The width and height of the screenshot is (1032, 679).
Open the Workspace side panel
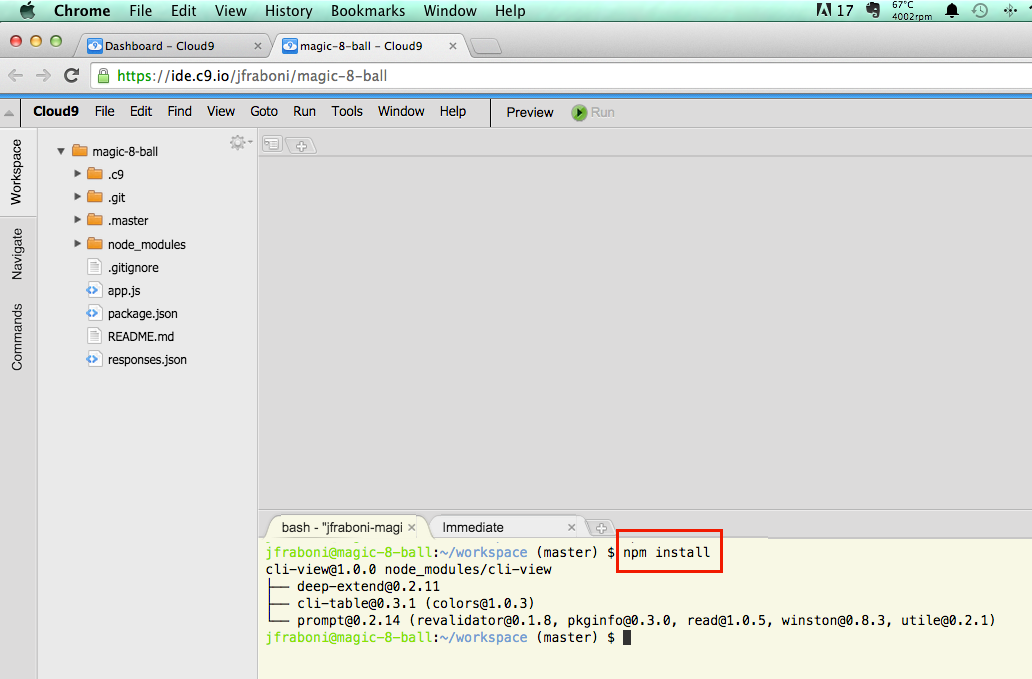16,172
